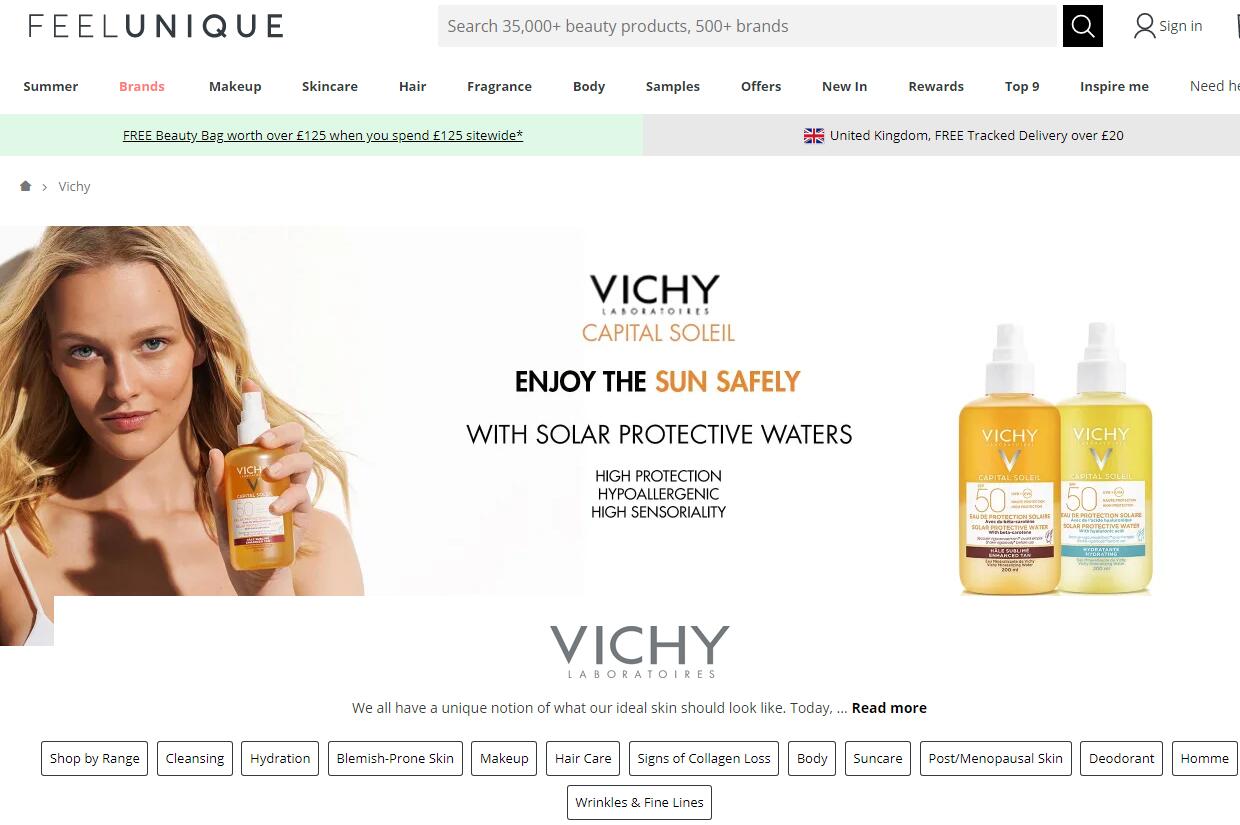Open the FREE Beauty Bag offer link
This screenshot has width=1240, height=825.
[x=323, y=136]
